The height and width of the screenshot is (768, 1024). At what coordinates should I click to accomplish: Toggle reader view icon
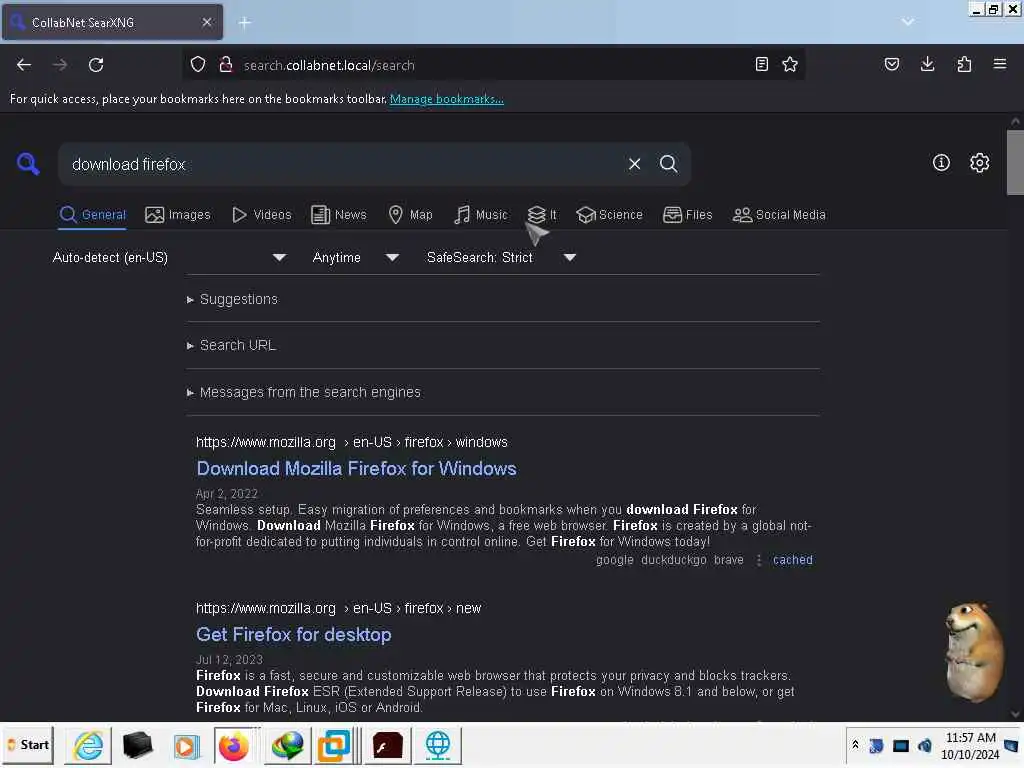click(761, 64)
